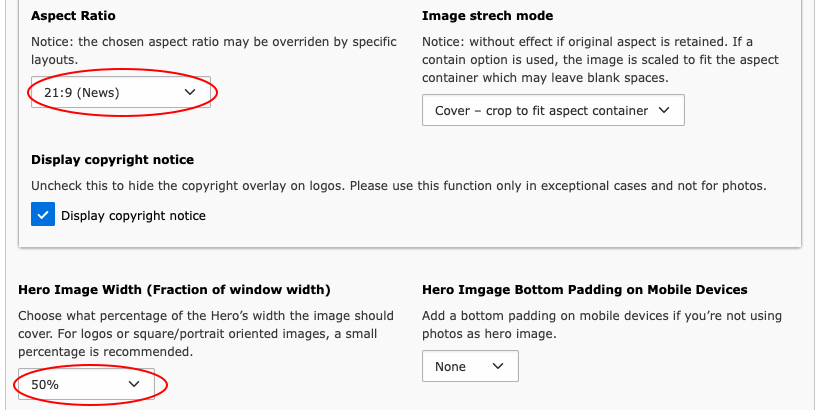The width and height of the screenshot is (821, 410).
Task: Click the Display copyright notice checkbox label text
Action: (133, 216)
